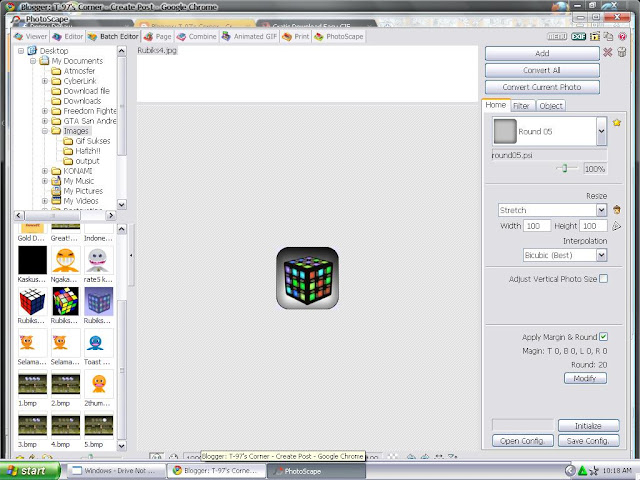640x480 pixels.
Task: Expand the CyberLink folder node
Action: (x=45, y=81)
